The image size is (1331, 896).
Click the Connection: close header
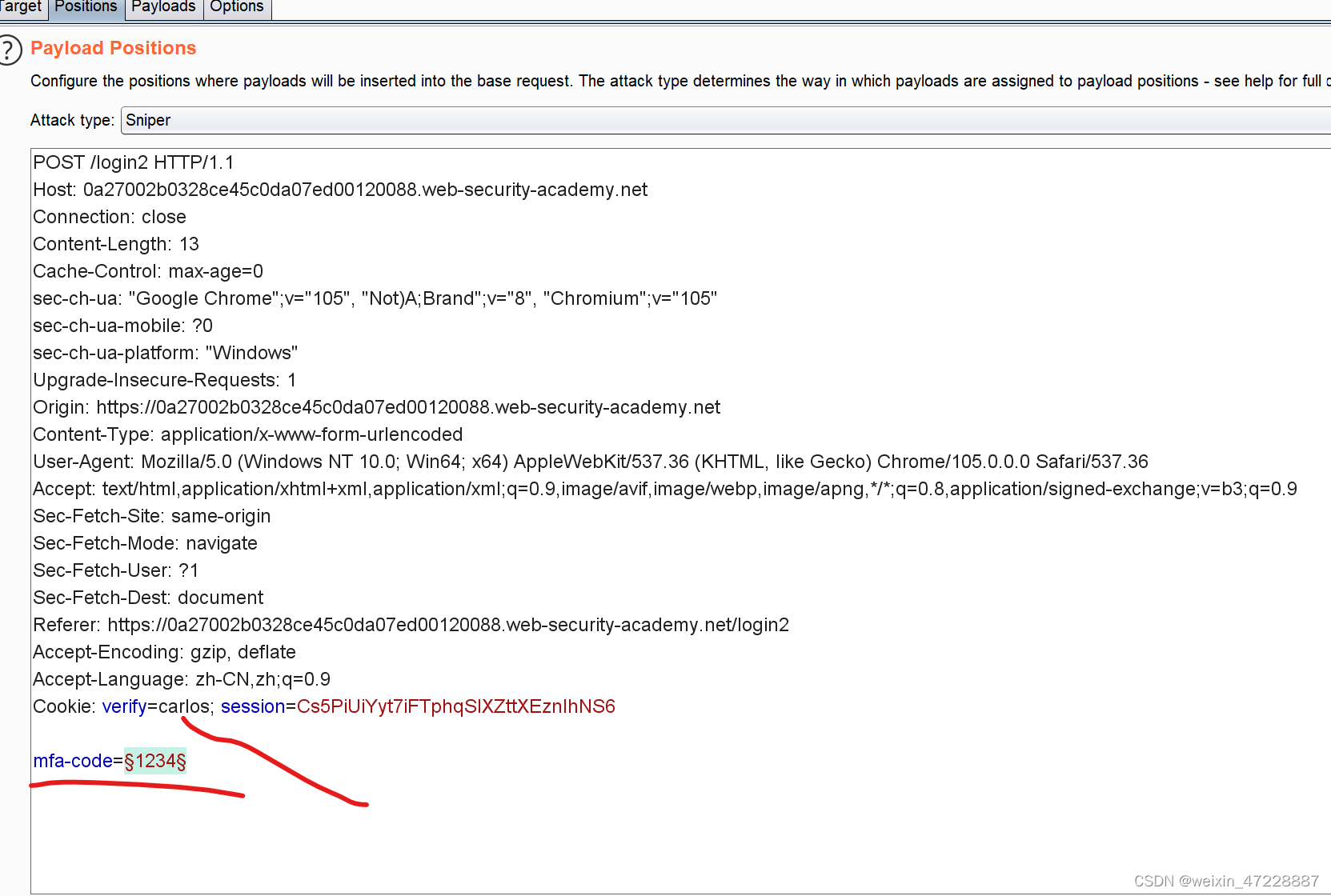pyautogui.click(x=110, y=217)
